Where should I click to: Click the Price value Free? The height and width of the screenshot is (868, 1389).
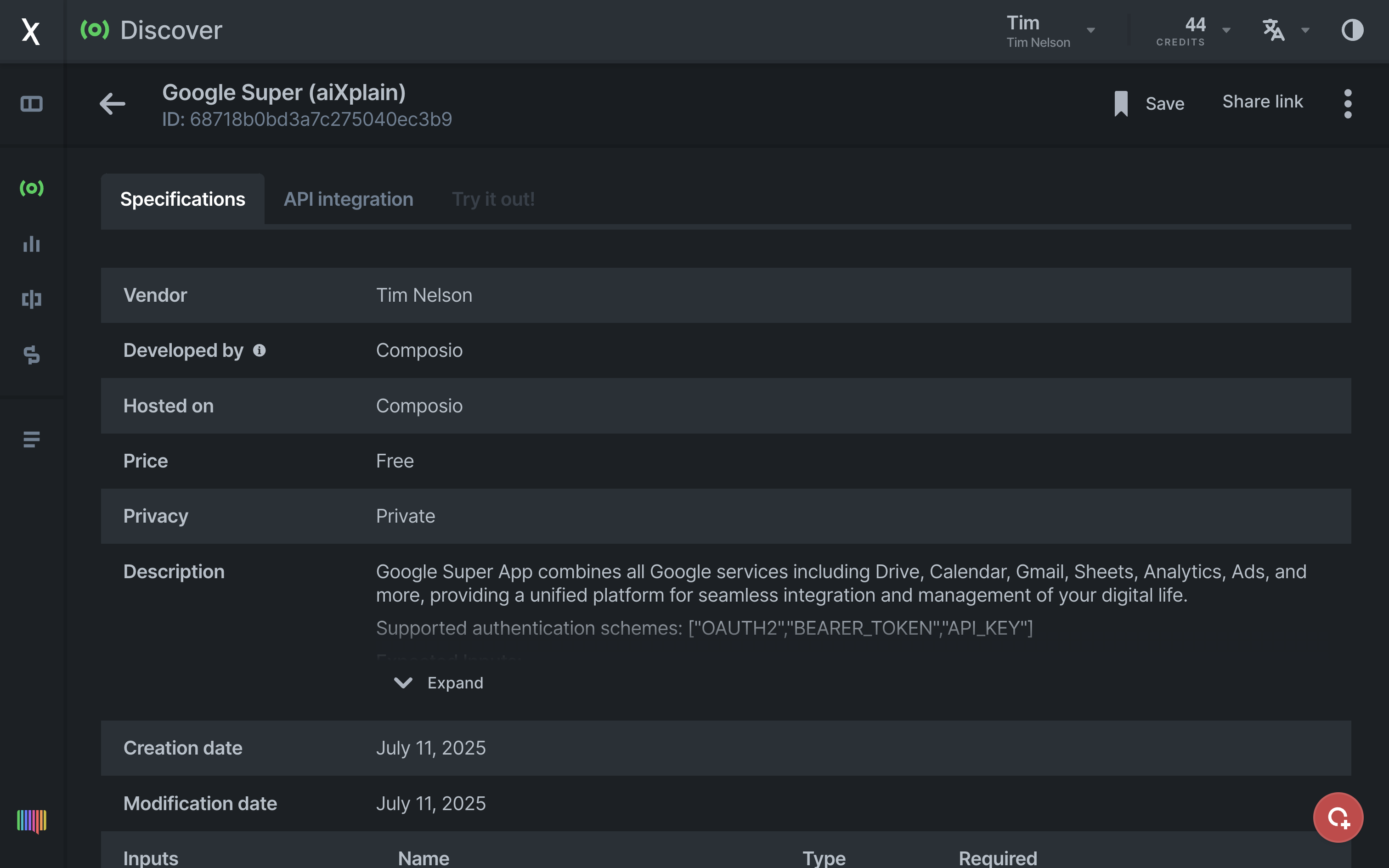(x=395, y=461)
